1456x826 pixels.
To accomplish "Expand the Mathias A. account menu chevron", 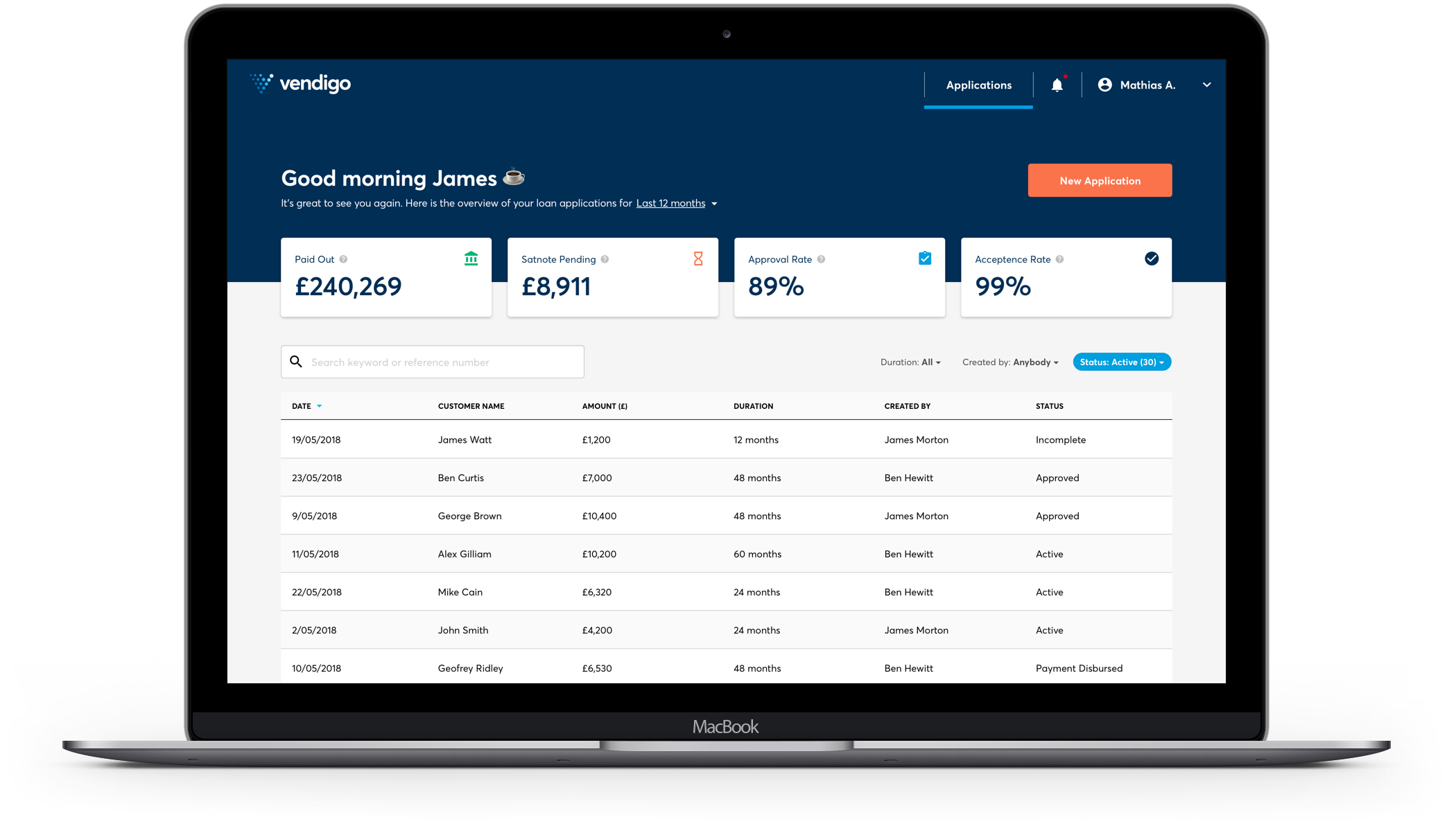I will [x=1207, y=85].
